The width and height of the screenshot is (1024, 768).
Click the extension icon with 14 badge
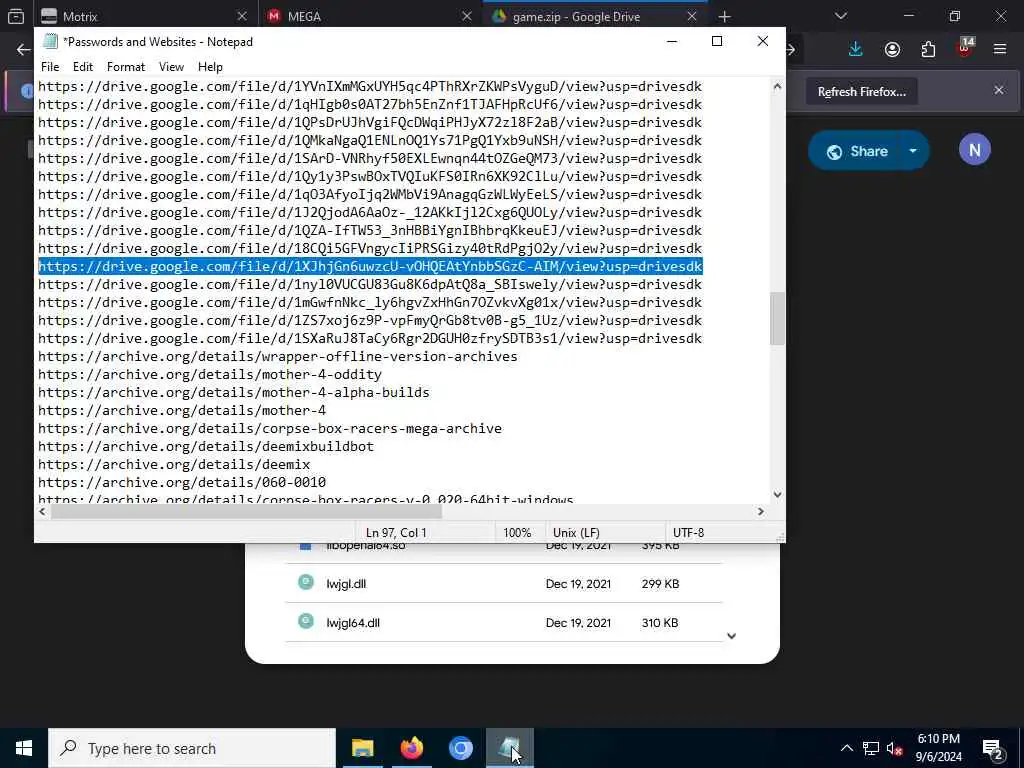pyautogui.click(x=965, y=48)
